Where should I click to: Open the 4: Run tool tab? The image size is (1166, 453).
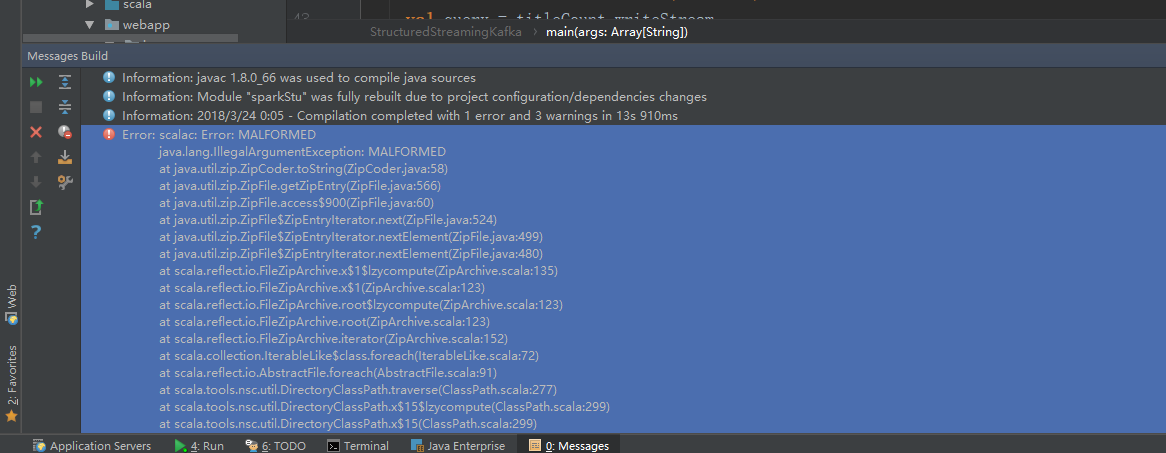tap(199, 446)
